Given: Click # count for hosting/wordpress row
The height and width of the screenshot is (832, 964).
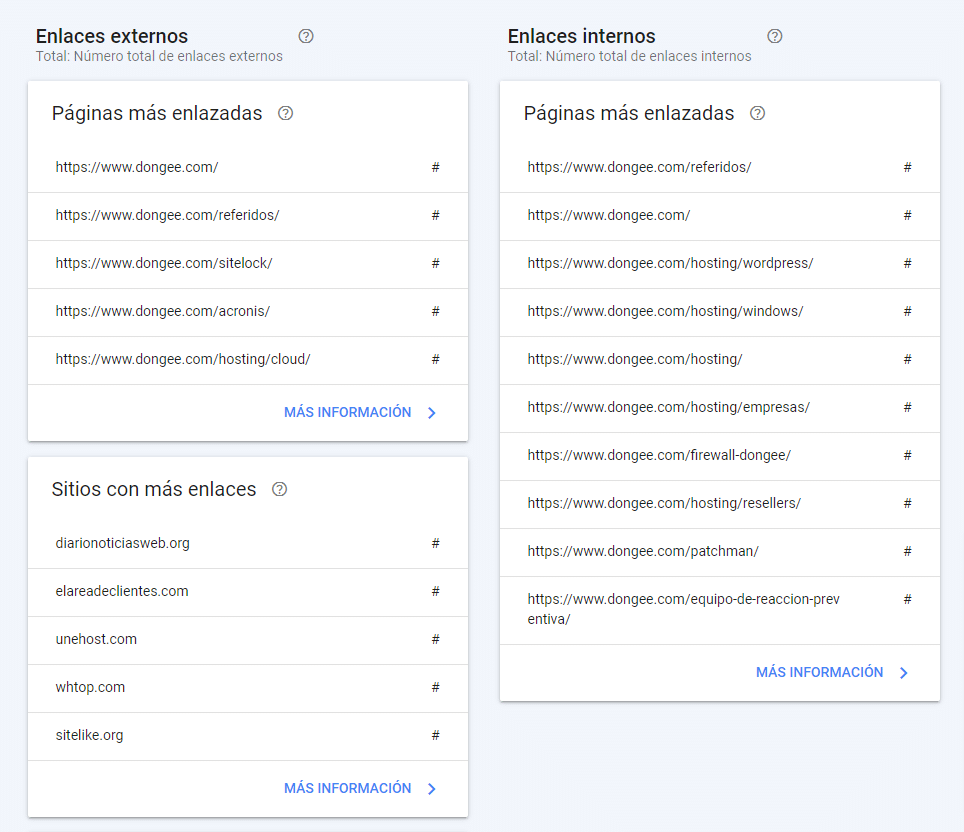Looking at the screenshot, I should point(907,263).
